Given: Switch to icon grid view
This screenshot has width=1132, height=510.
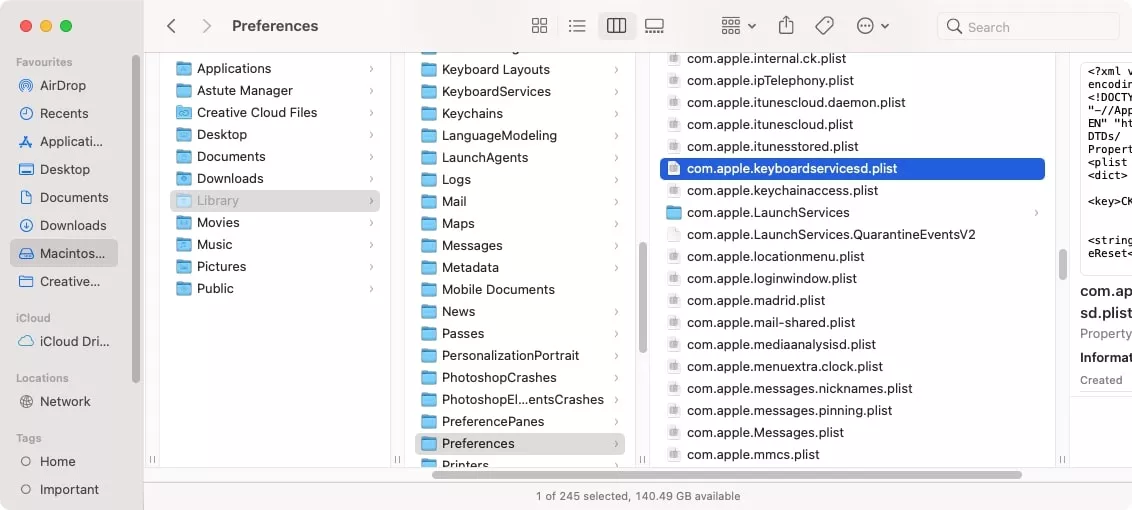Looking at the screenshot, I should 539,26.
